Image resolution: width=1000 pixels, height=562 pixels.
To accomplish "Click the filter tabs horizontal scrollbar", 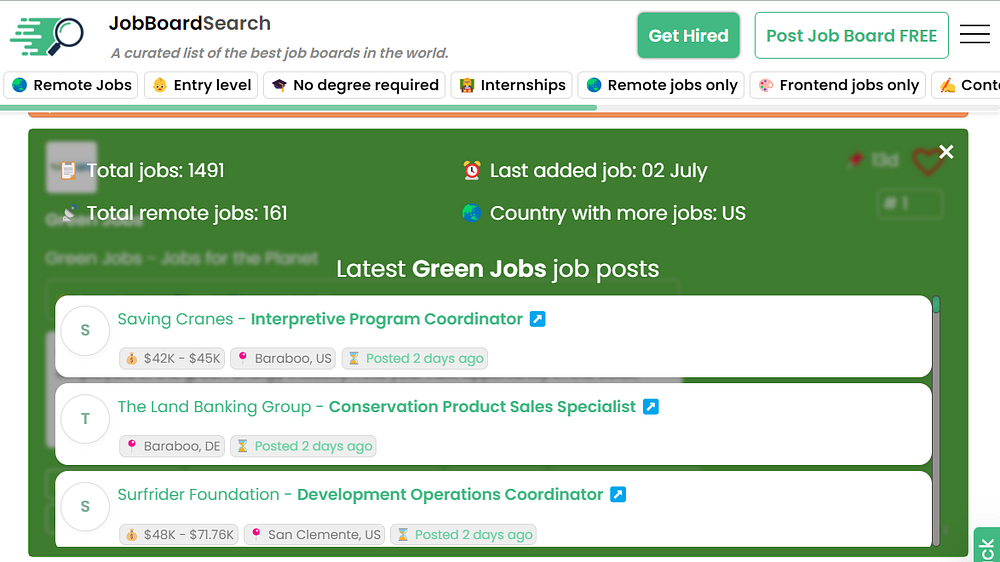I will tap(298, 108).
